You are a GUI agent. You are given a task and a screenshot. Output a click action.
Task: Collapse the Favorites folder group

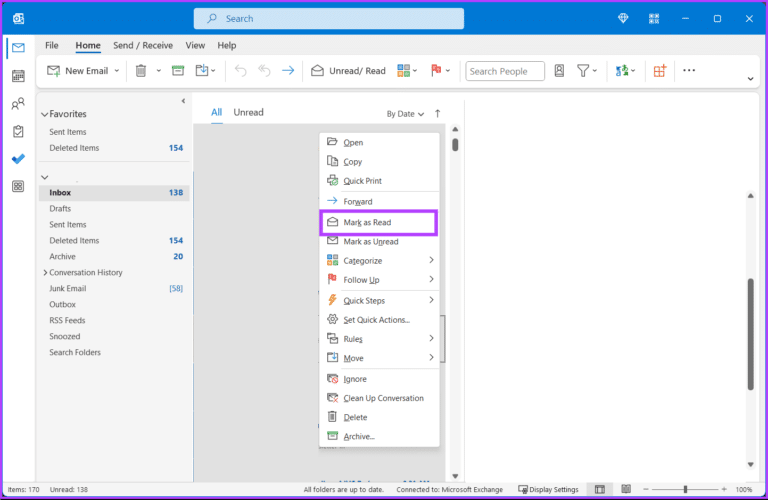click(x=44, y=115)
